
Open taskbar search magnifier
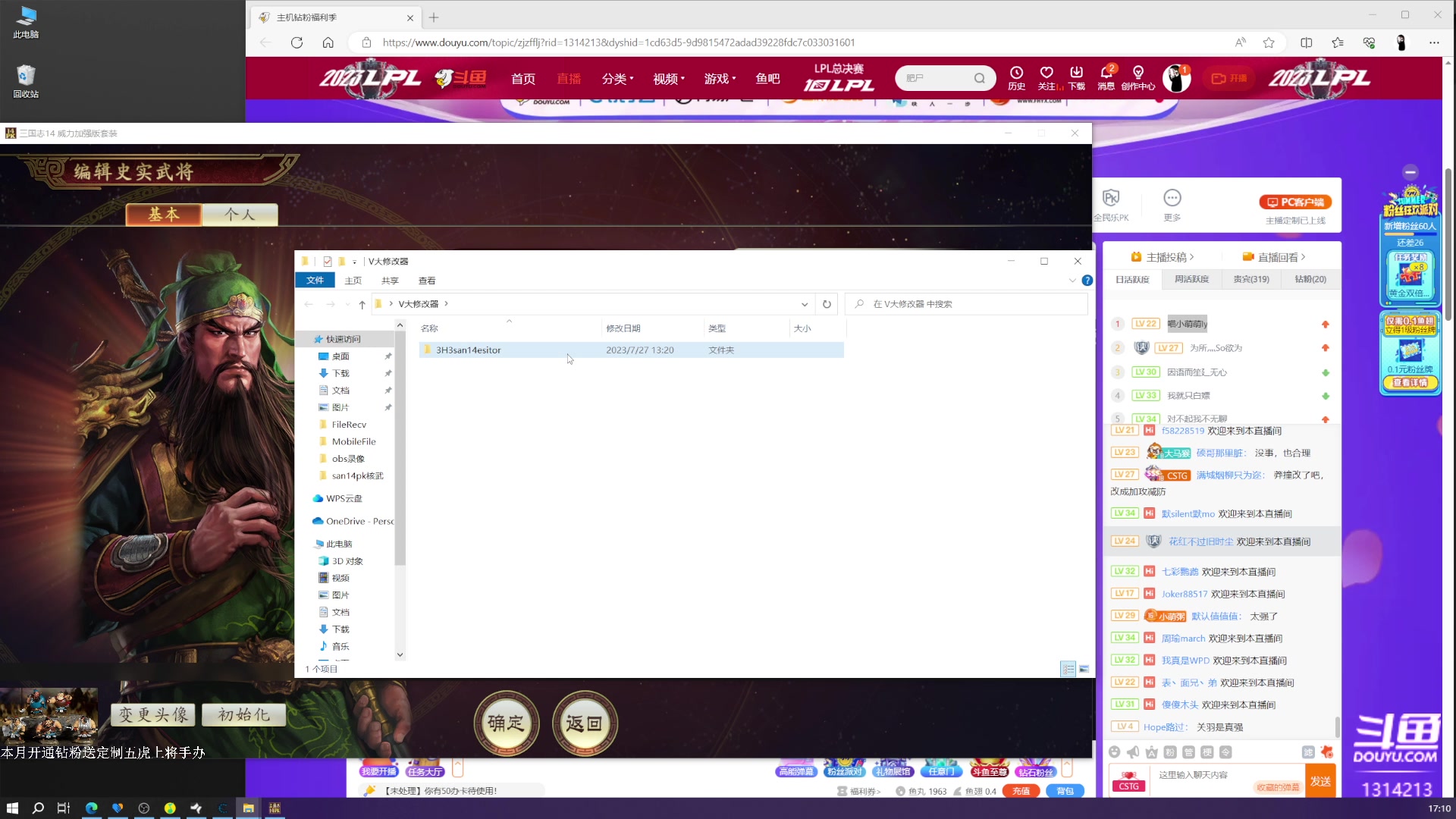tap(38, 808)
